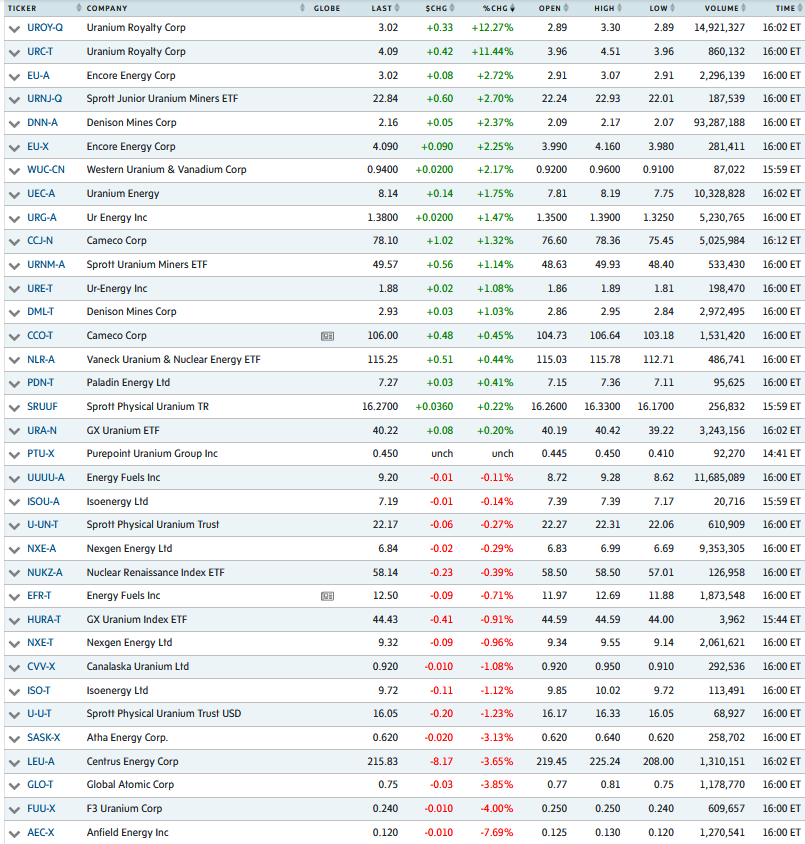The width and height of the screenshot is (805, 844).
Task: Click the VOLUME column header label
Action: click(x=722, y=8)
